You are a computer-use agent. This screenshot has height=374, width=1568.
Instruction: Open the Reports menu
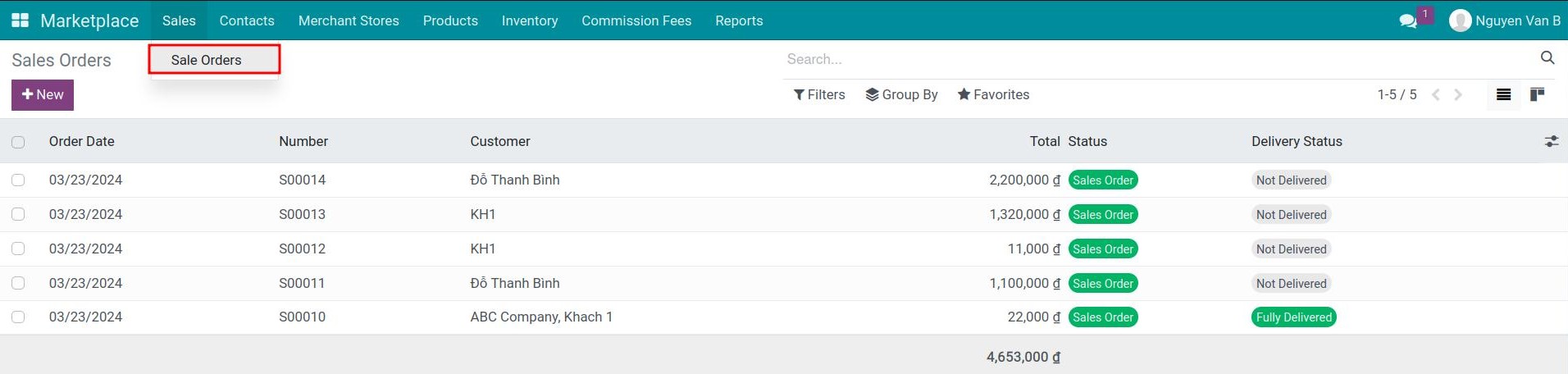(739, 21)
